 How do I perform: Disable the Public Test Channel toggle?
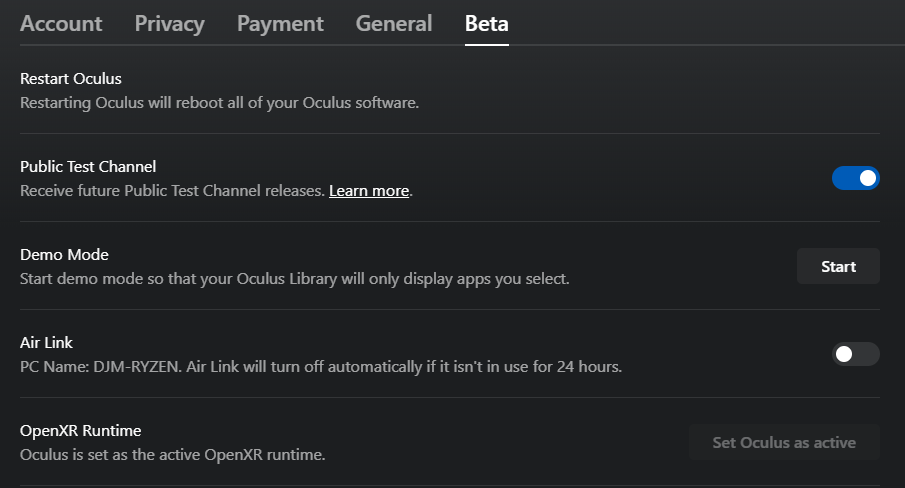point(855,178)
